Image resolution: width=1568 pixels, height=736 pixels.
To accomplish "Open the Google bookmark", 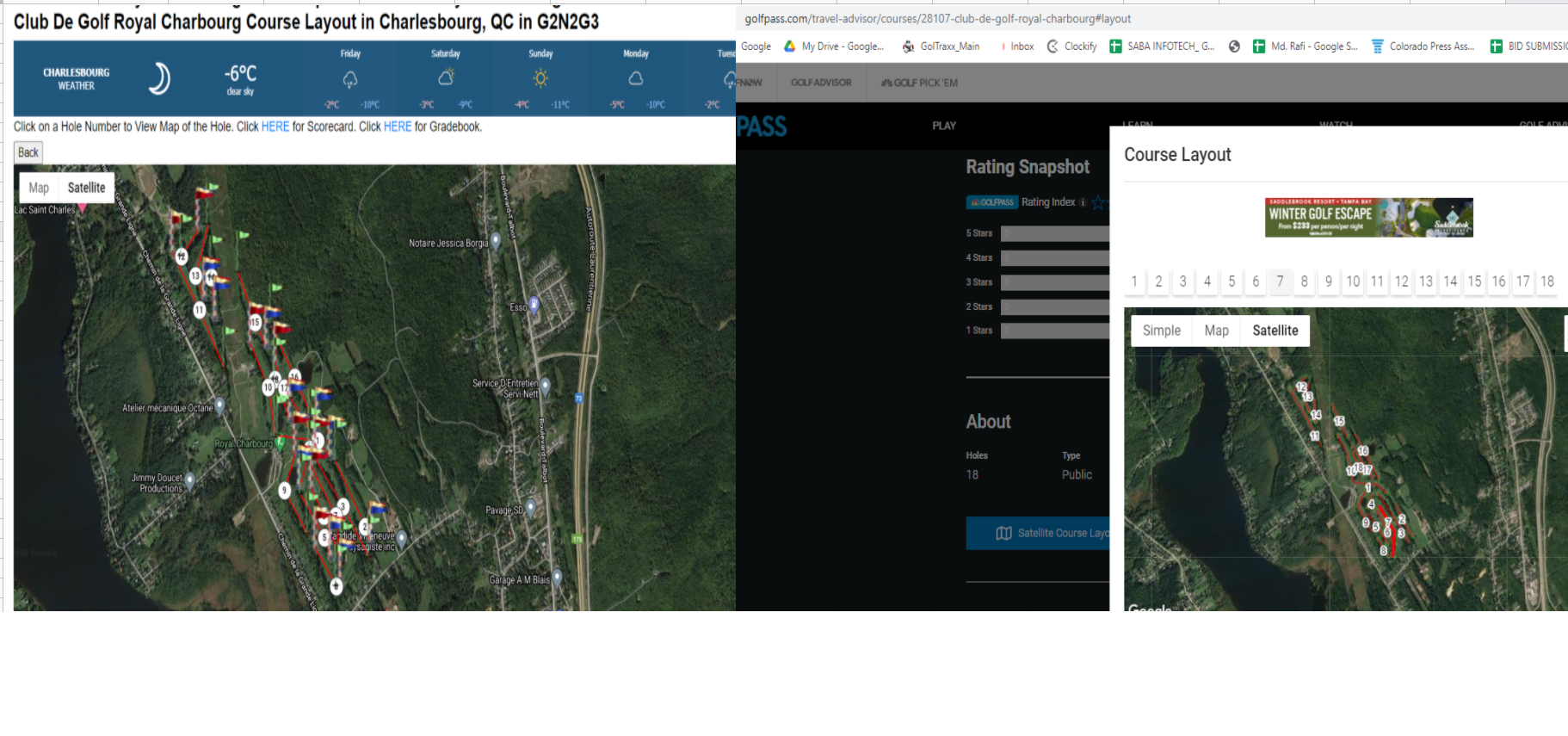I will click(756, 46).
